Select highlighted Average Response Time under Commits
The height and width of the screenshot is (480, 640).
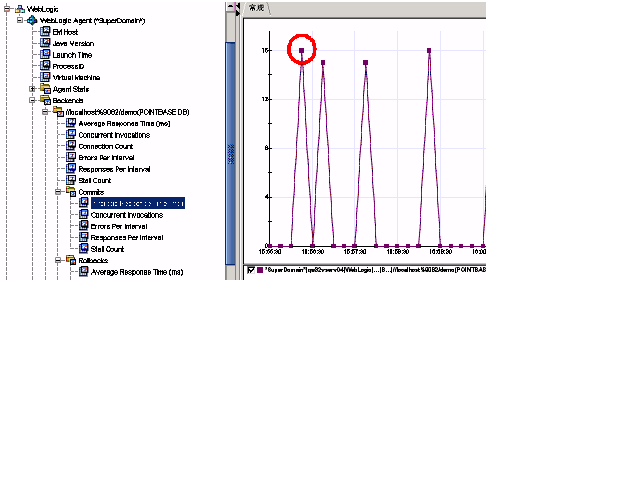[x=138, y=203]
